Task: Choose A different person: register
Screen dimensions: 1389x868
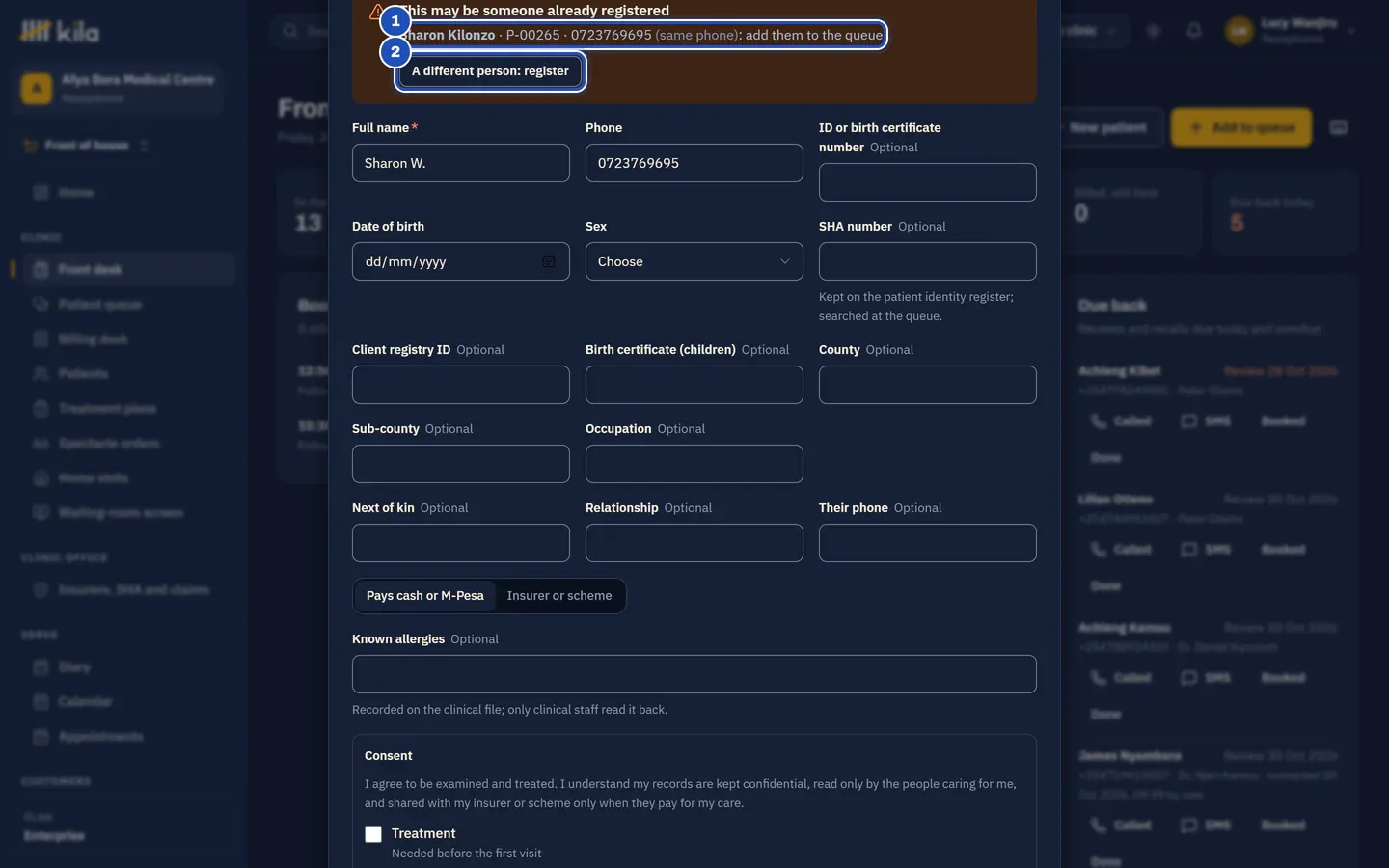Action: (490, 71)
